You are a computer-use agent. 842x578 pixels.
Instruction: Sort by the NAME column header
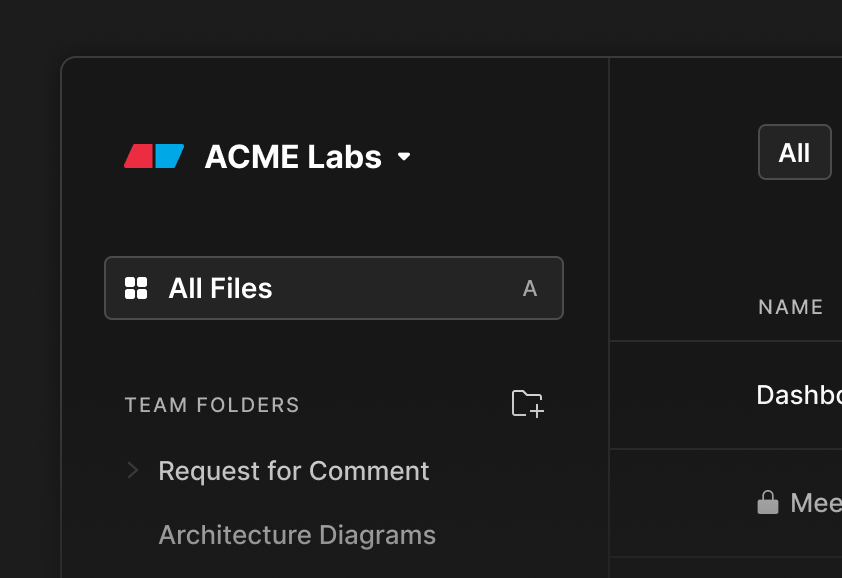(x=790, y=307)
